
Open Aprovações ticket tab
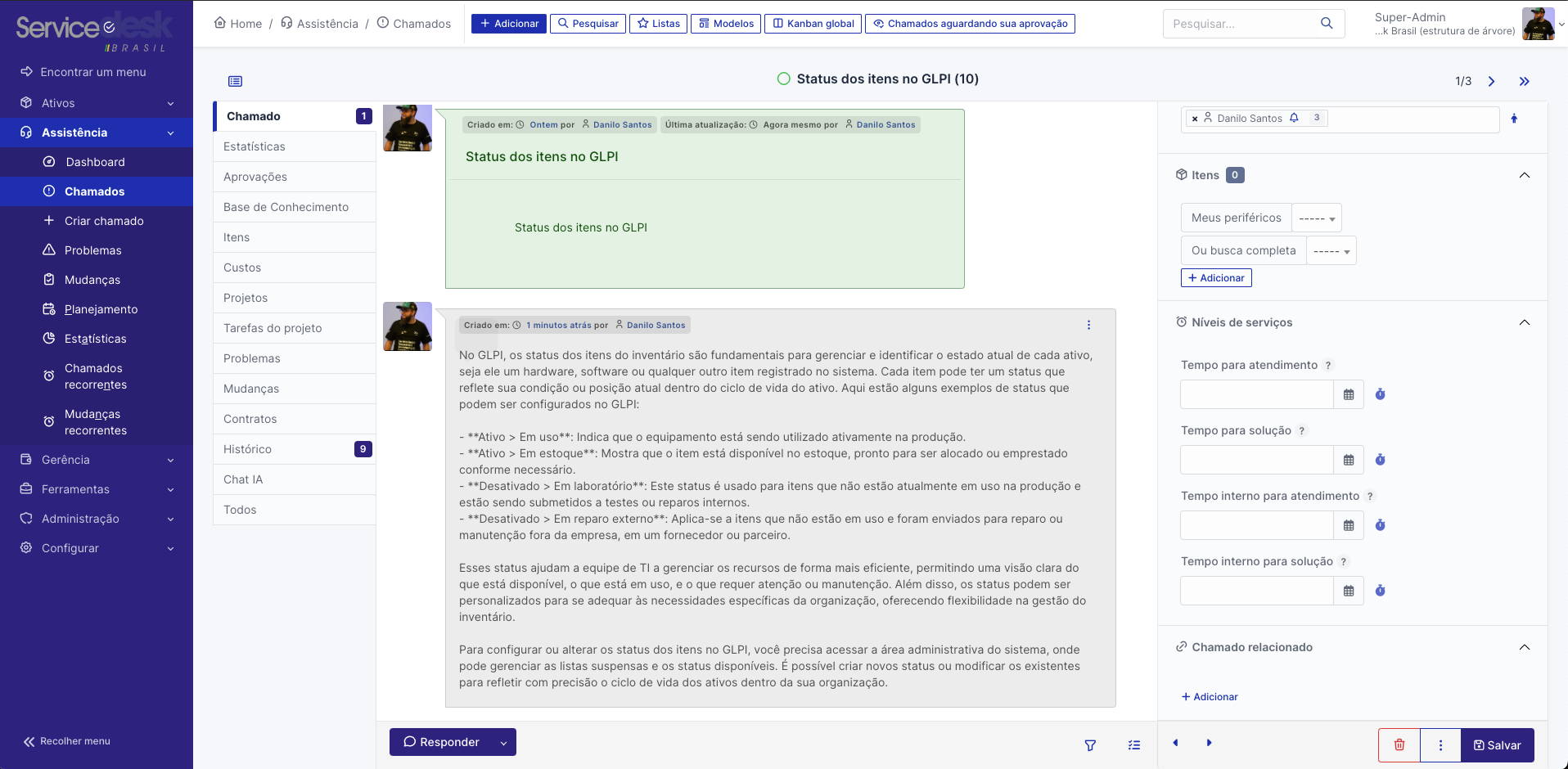pos(295,177)
